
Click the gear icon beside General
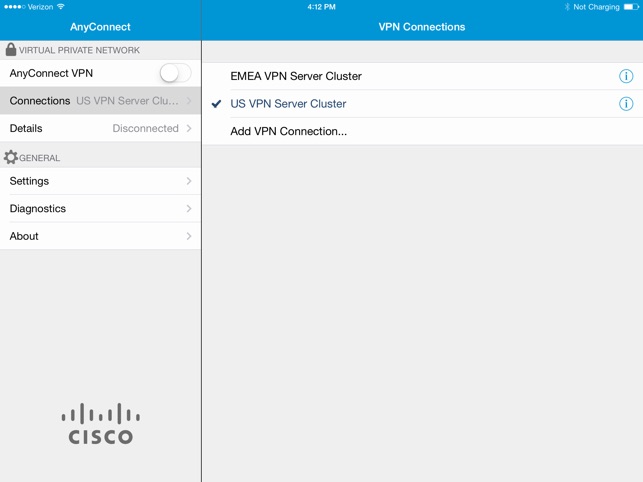coord(11,157)
